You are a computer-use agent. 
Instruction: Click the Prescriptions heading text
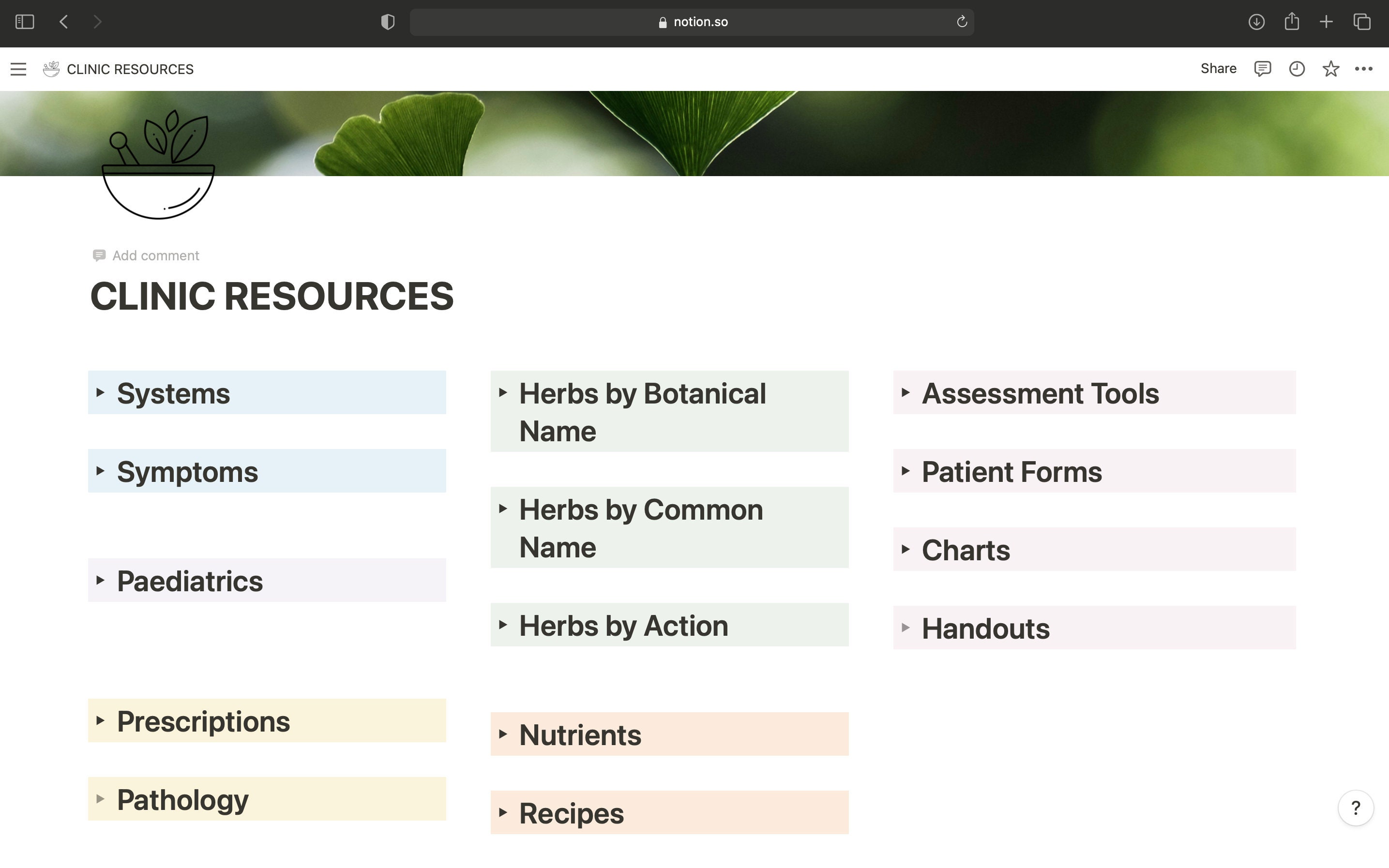pyautogui.click(x=204, y=722)
